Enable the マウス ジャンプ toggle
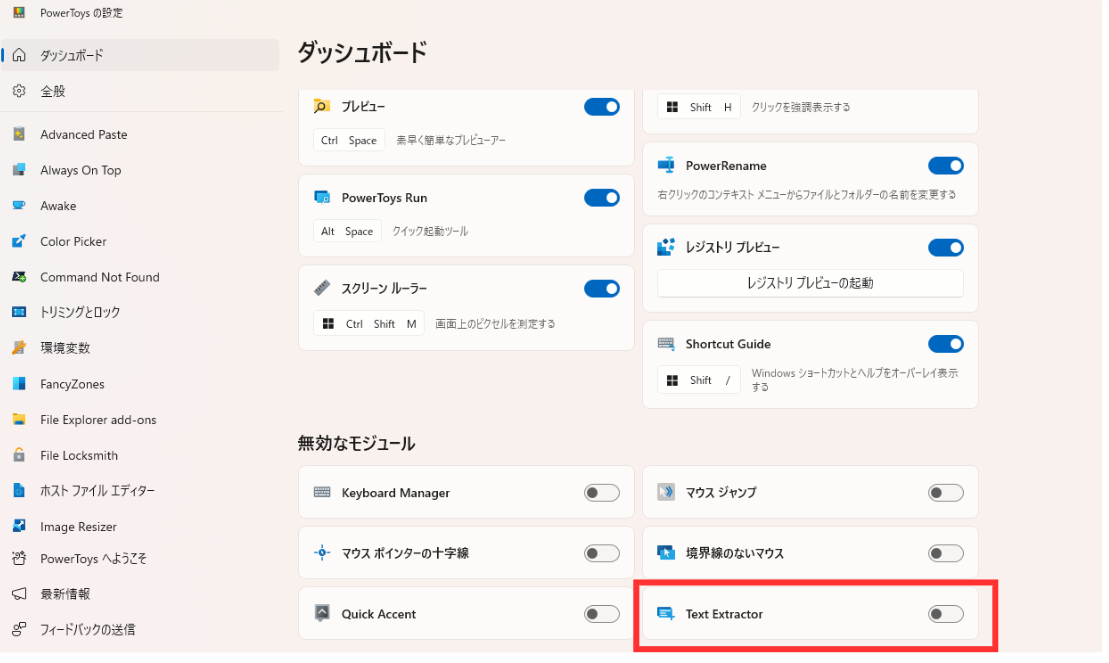 (x=946, y=492)
